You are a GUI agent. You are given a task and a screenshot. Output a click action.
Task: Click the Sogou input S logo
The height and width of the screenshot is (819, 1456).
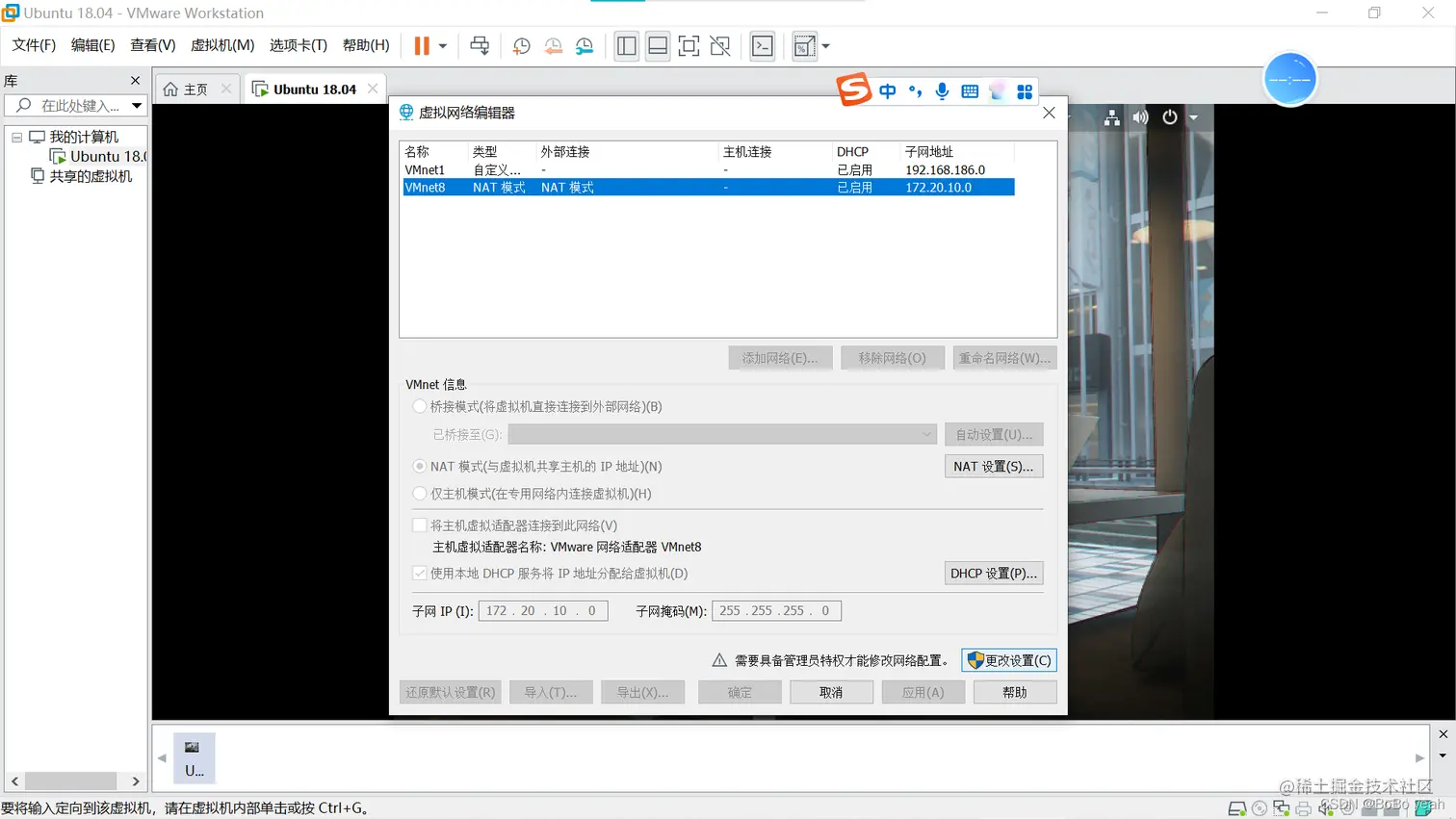pyautogui.click(x=854, y=90)
